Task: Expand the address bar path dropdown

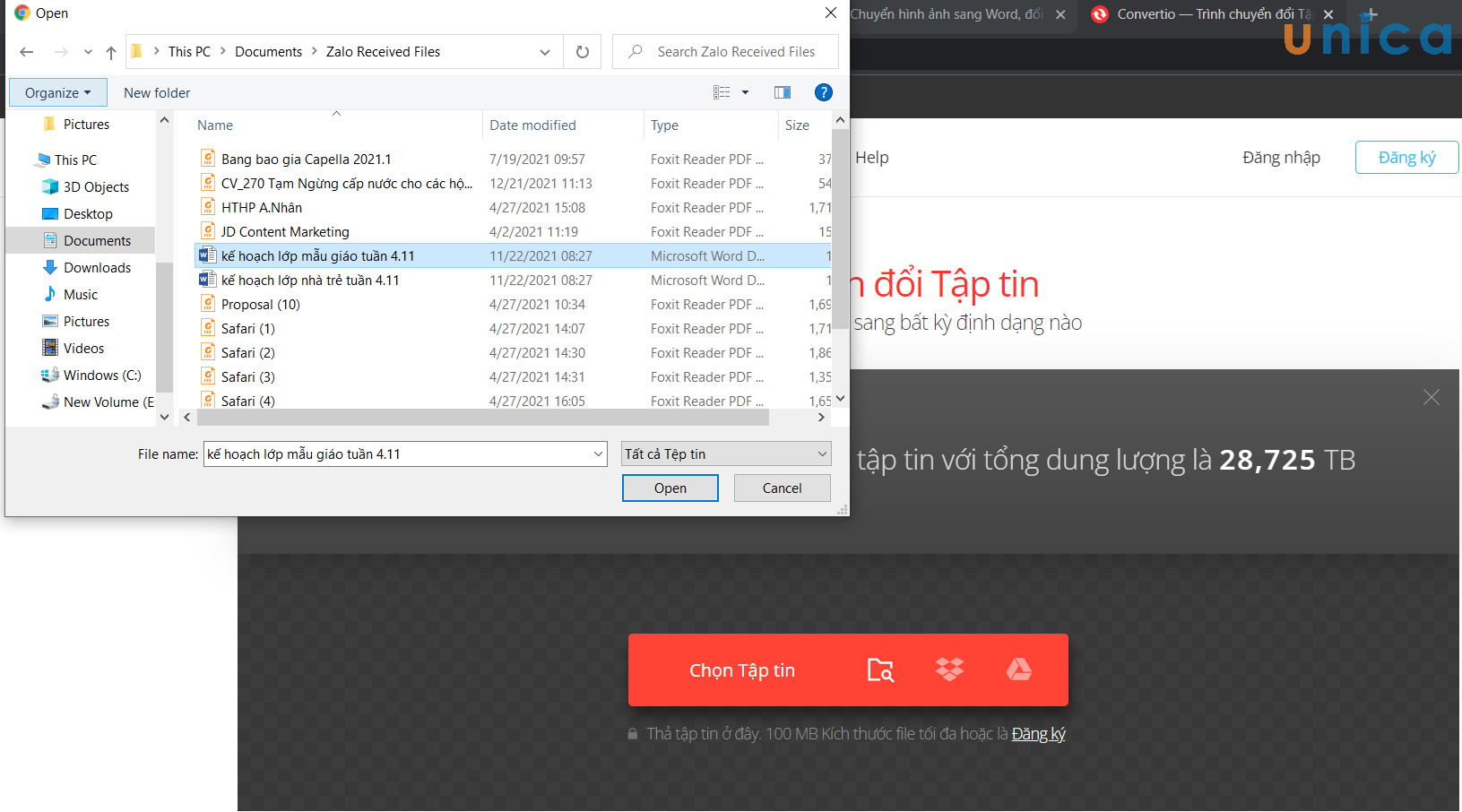Action: (x=545, y=52)
